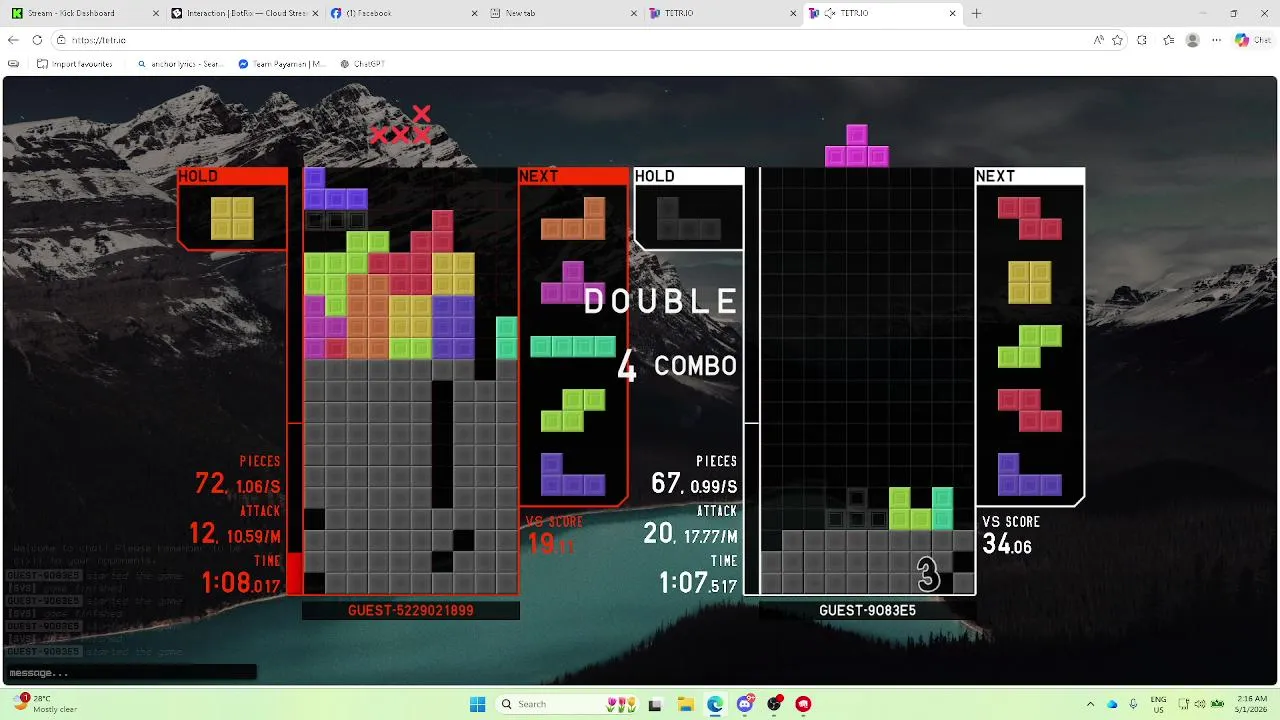Open the anchor lyrics bookmark
The image size is (1280, 720).
coord(179,63)
